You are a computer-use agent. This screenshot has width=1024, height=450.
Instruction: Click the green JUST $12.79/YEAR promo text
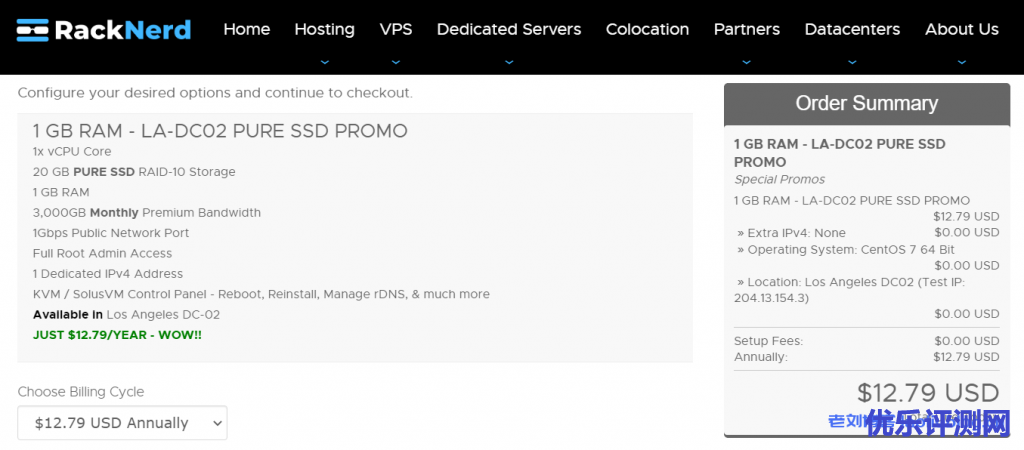(117, 334)
